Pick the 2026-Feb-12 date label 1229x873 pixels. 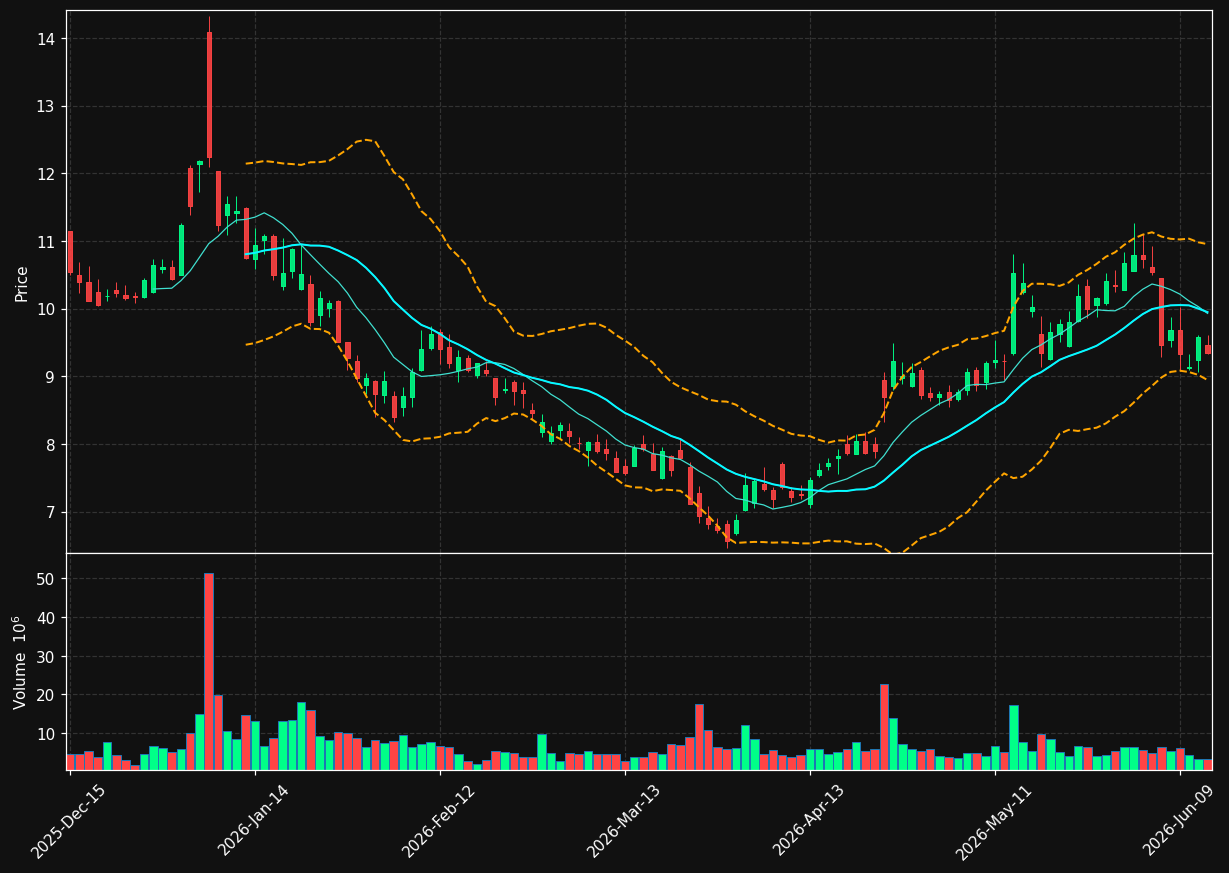[439, 821]
